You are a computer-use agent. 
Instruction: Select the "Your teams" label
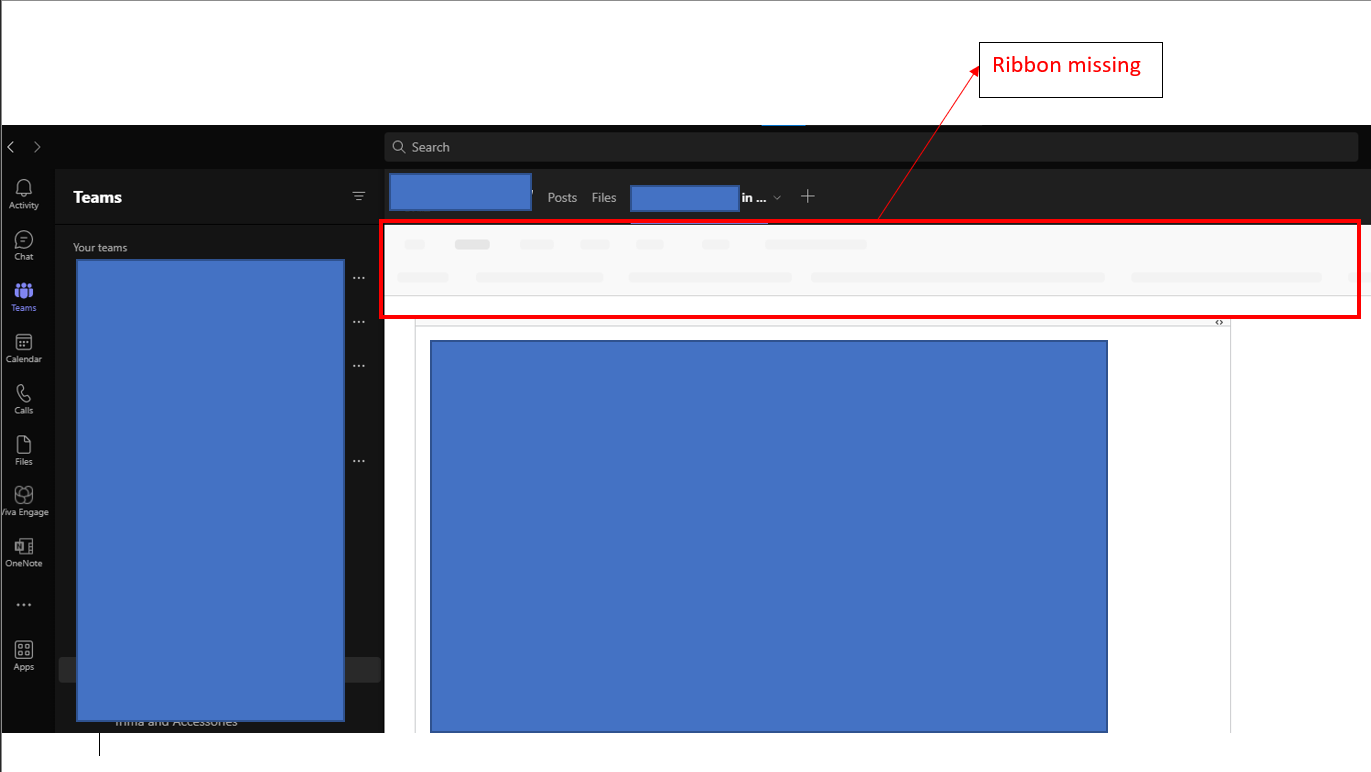coord(100,247)
